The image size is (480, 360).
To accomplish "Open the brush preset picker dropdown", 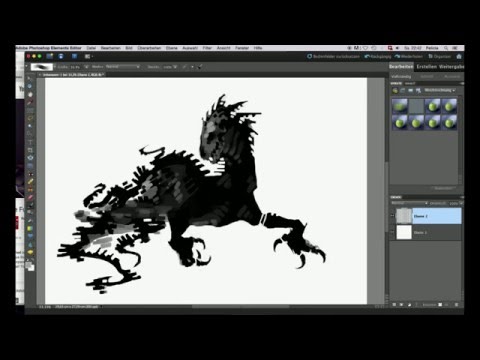I will coord(55,67).
